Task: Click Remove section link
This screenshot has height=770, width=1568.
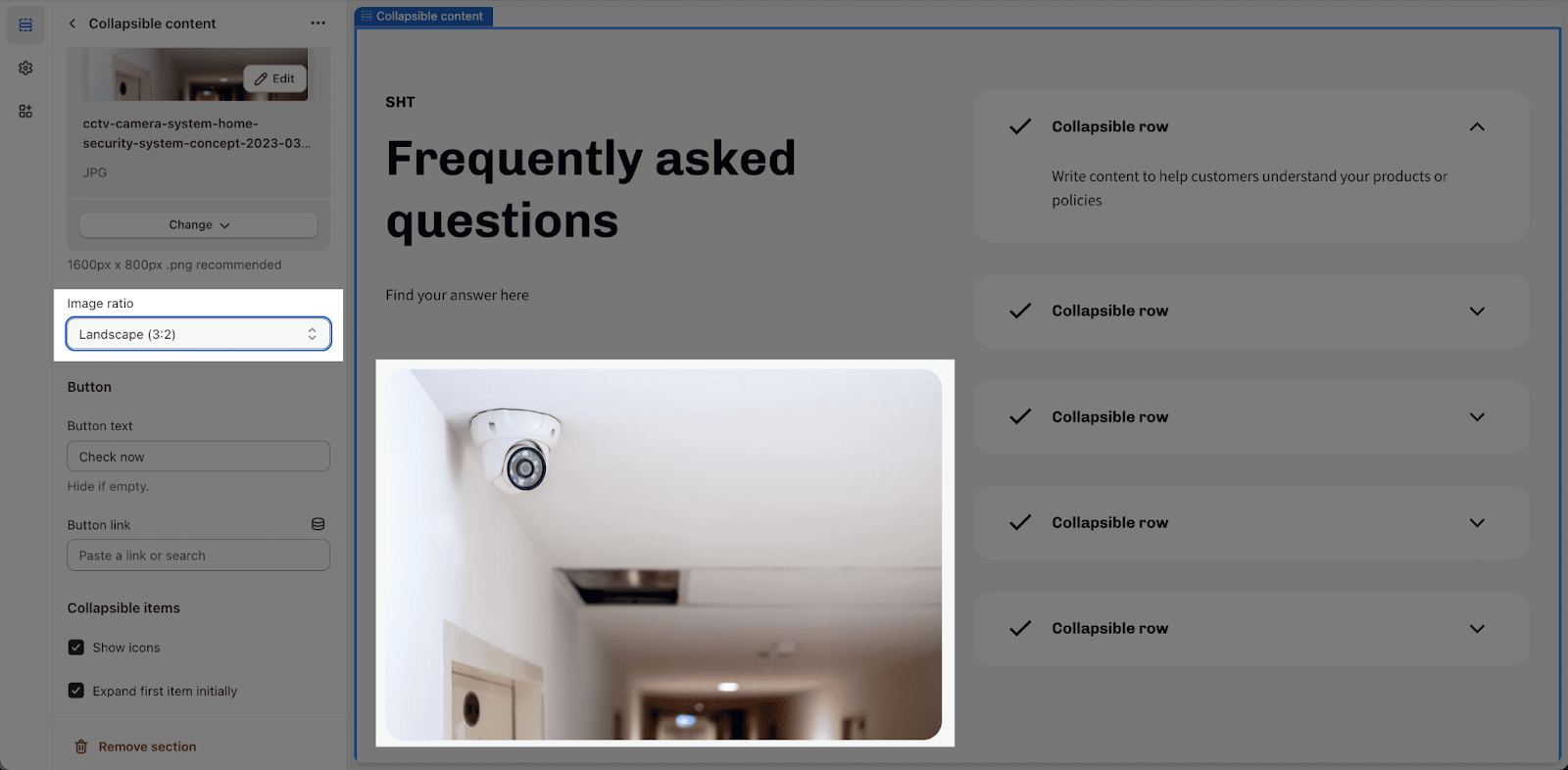Action: pyautogui.click(x=147, y=746)
